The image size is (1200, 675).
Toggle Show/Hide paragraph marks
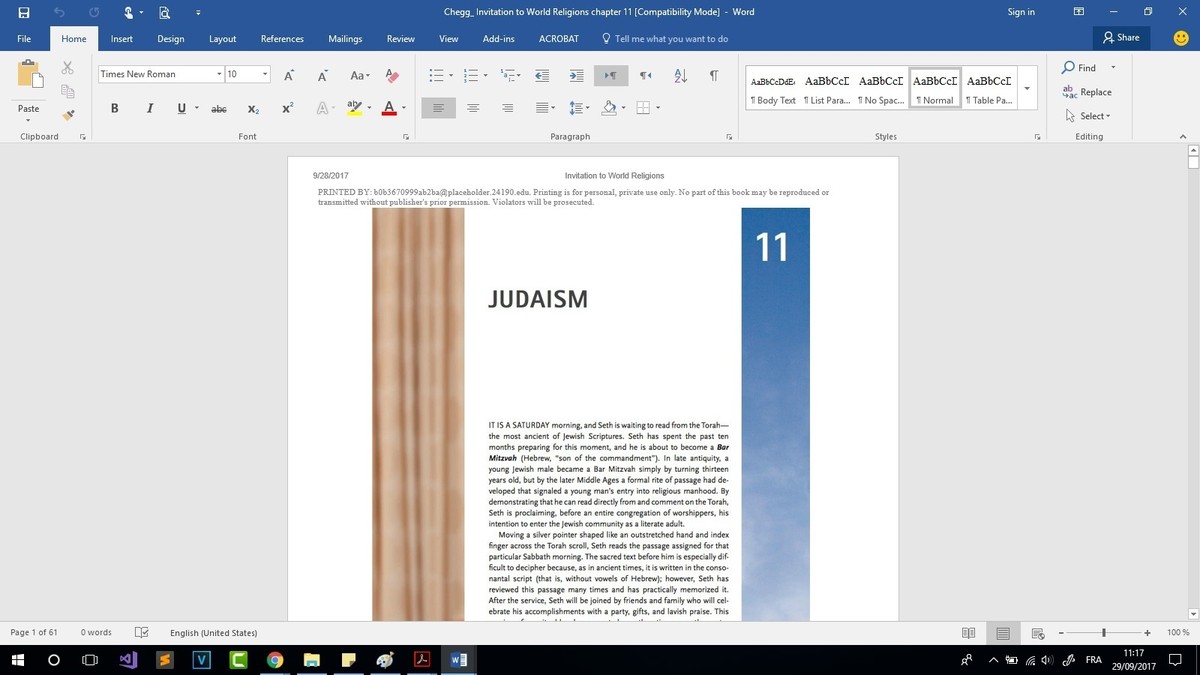click(x=714, y=76)
